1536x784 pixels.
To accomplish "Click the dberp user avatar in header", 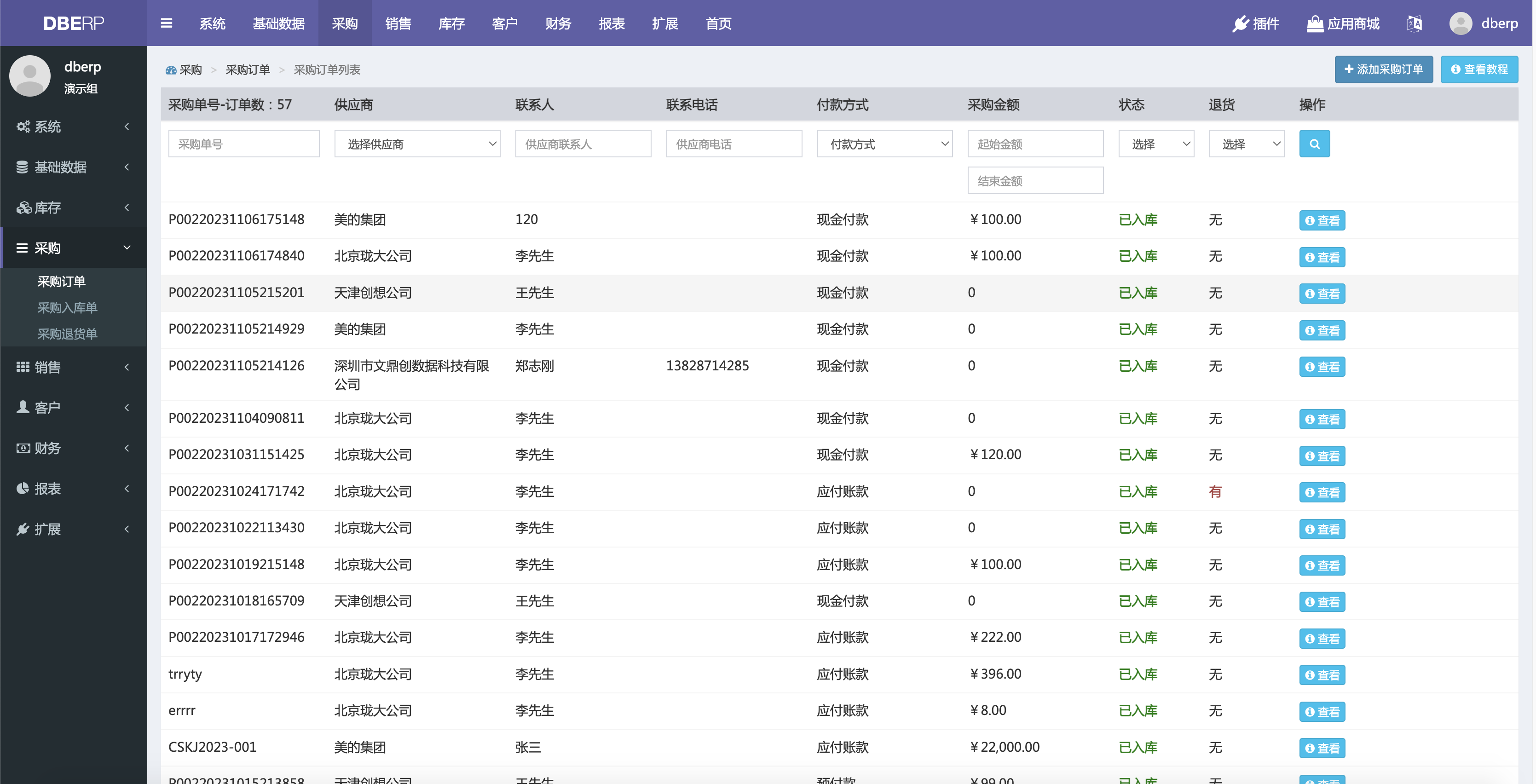I will pos(1460,23).
